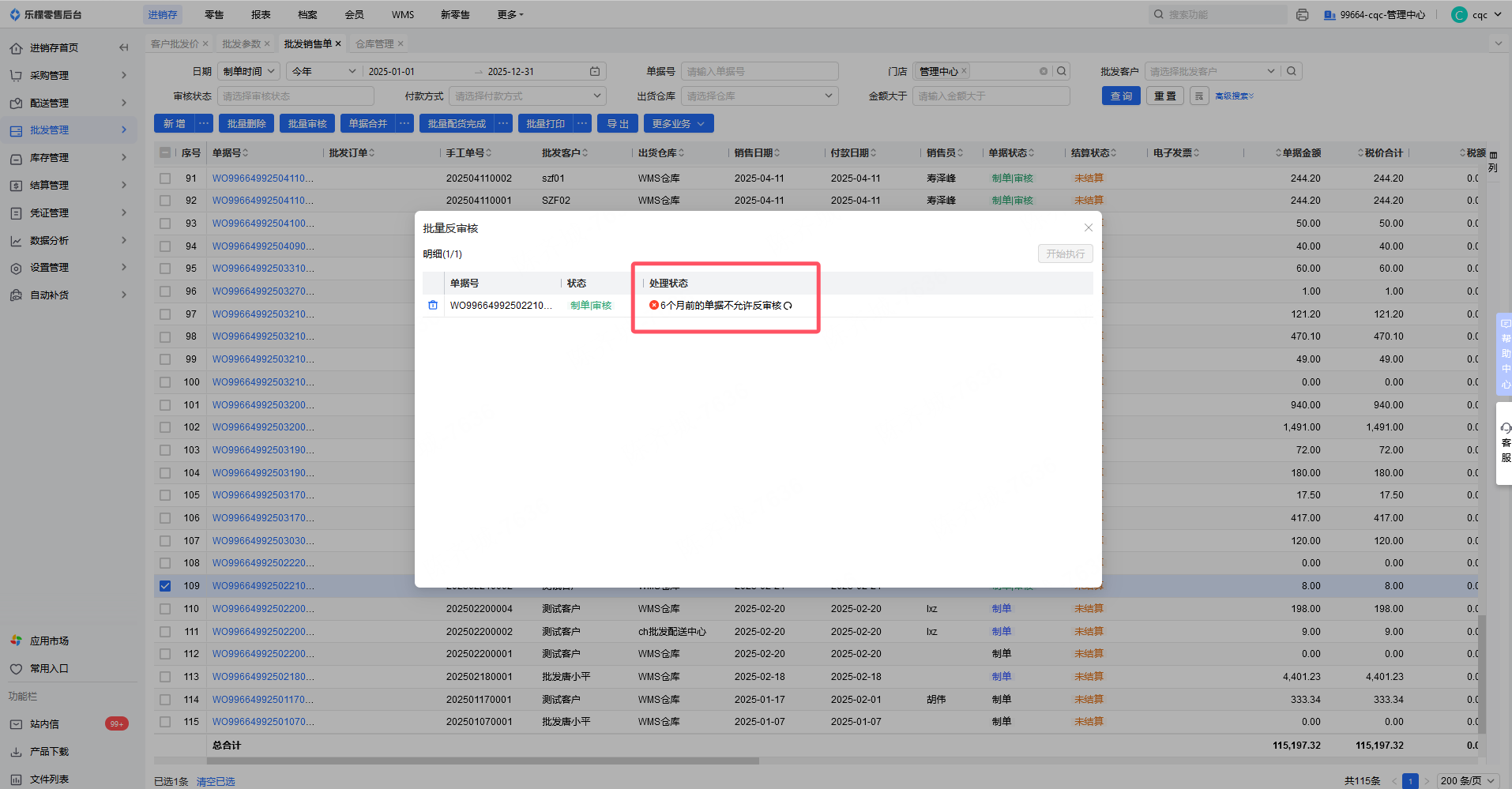Click the 单据号 input field

coord(758,71)
